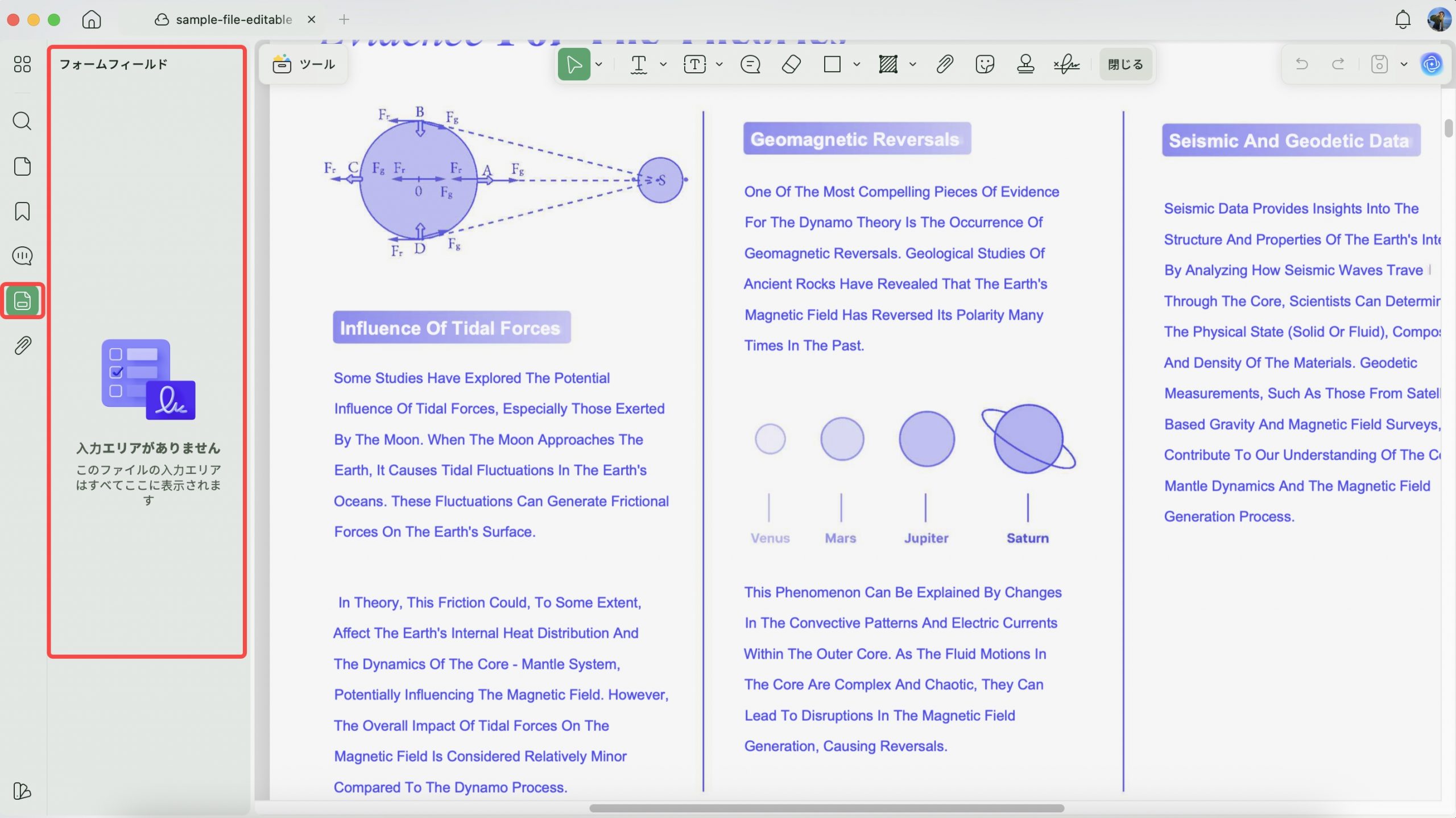Screen dimensions: 1456x818
Task: Click the Seismic And Geodetic Data heading
Action: (1290, 141)
